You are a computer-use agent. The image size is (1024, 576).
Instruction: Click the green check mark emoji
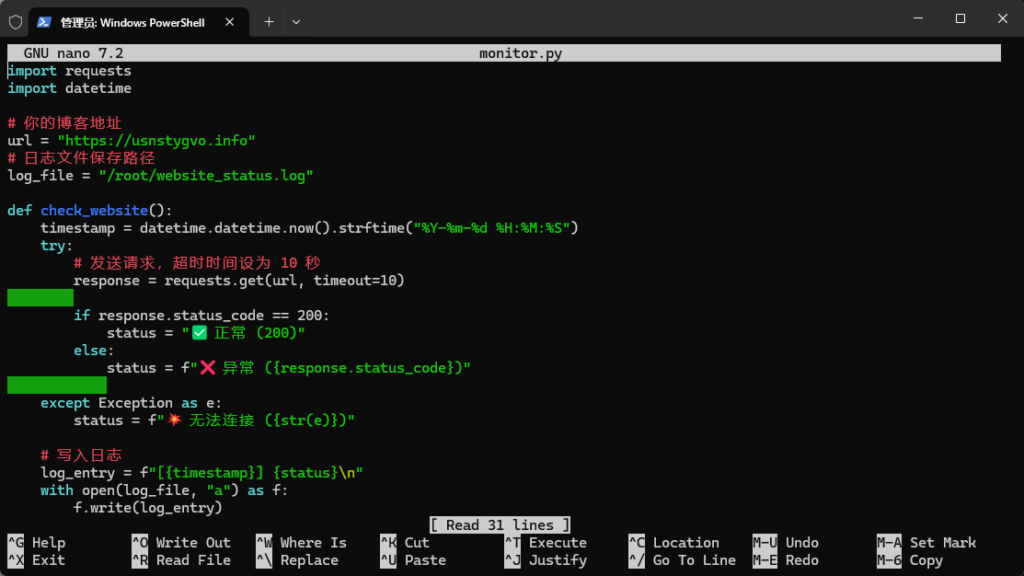click(x=198, y=333)
